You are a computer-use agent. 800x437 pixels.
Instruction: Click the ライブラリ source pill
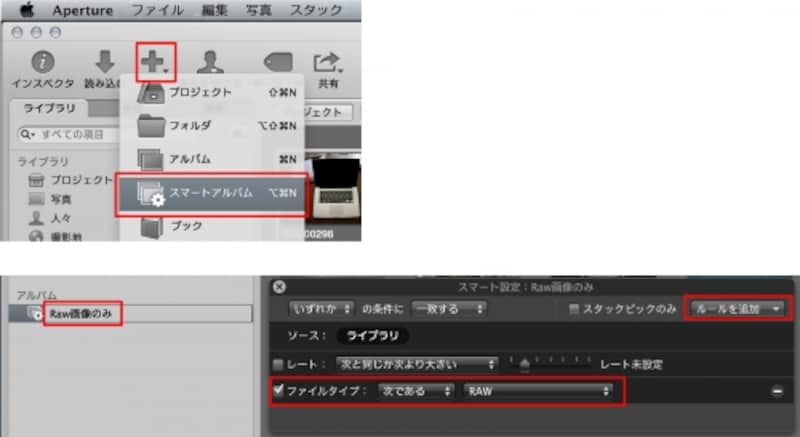(372, 336)
